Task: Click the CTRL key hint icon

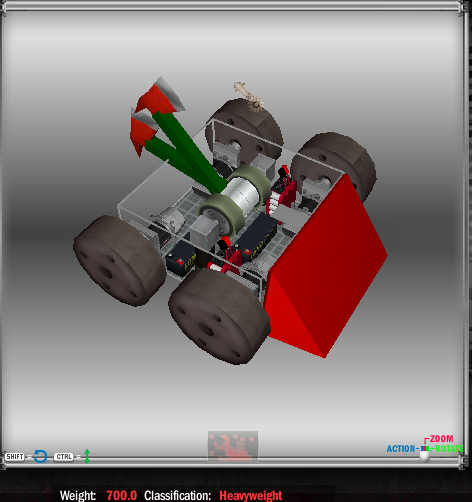Action: [x=64, y=456]
